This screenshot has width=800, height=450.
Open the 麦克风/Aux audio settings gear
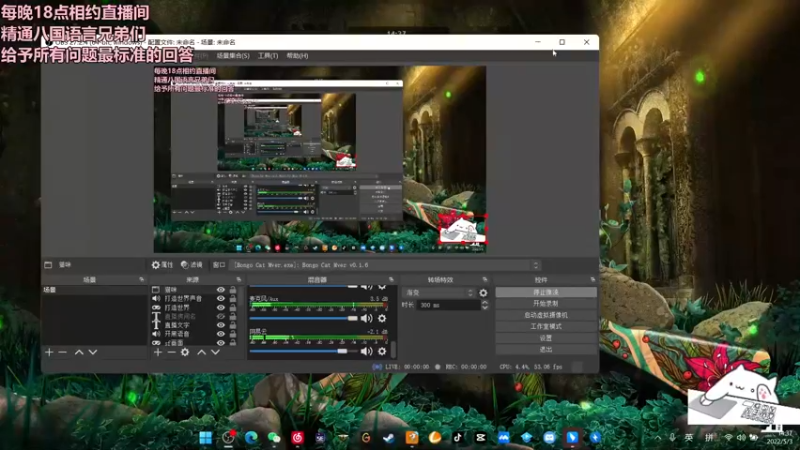pos(382,318)
